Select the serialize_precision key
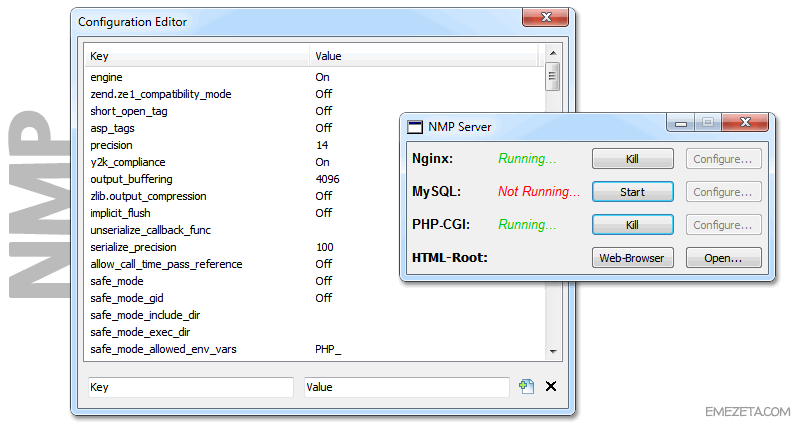 click(x=133, y=247)
